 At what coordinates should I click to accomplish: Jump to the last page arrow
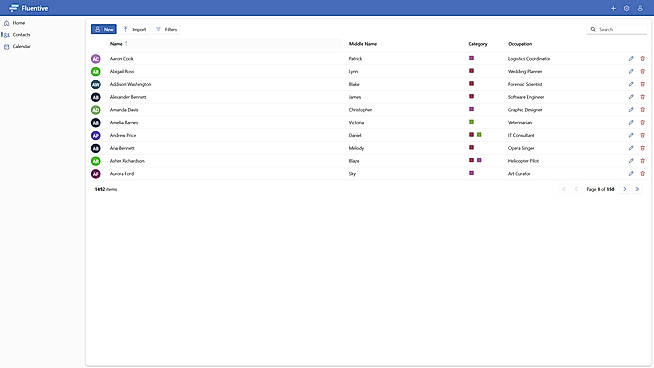click(x=637, y=189)
